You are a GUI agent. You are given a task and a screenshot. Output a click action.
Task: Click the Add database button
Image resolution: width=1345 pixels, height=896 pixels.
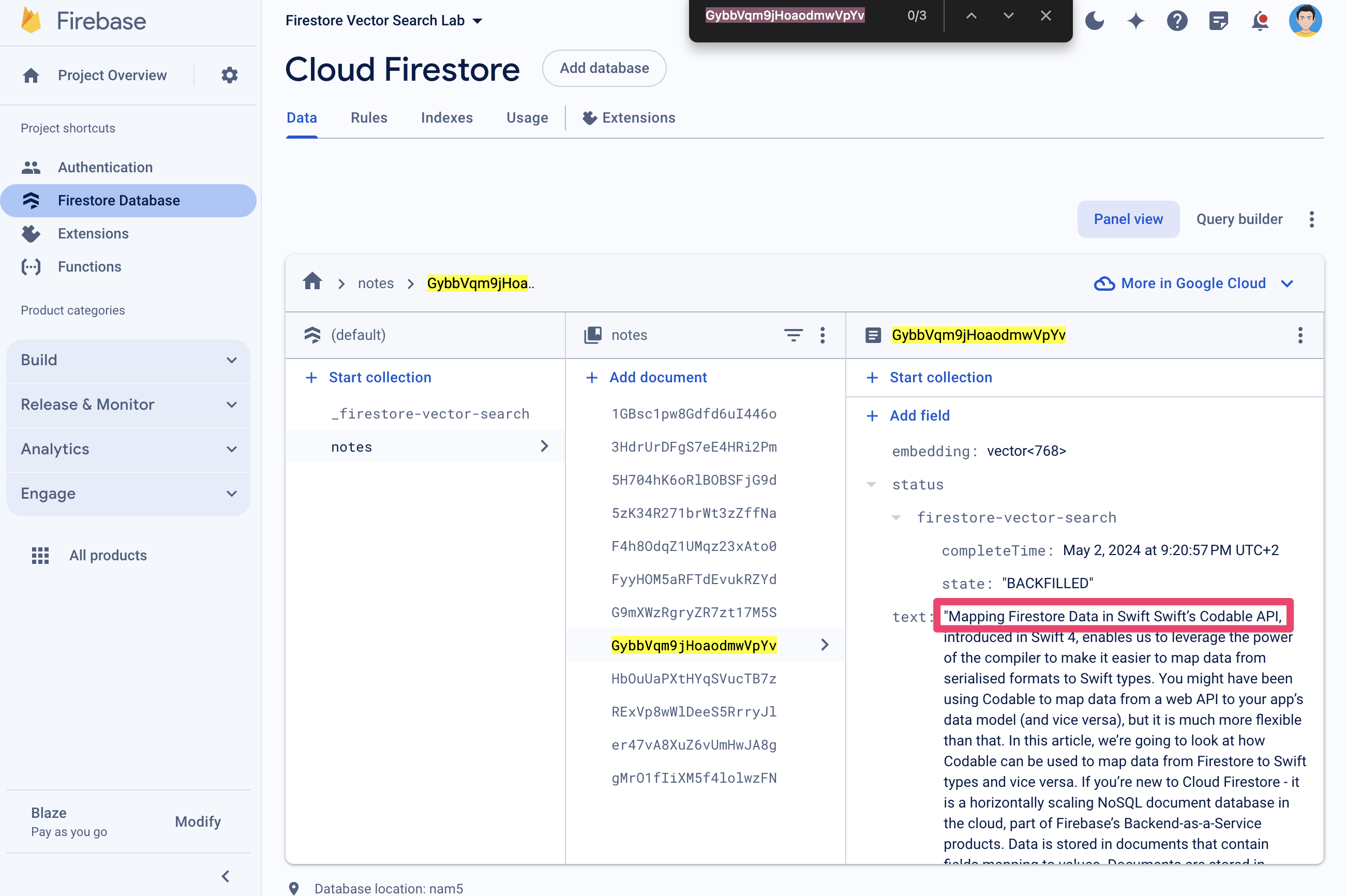604,68
